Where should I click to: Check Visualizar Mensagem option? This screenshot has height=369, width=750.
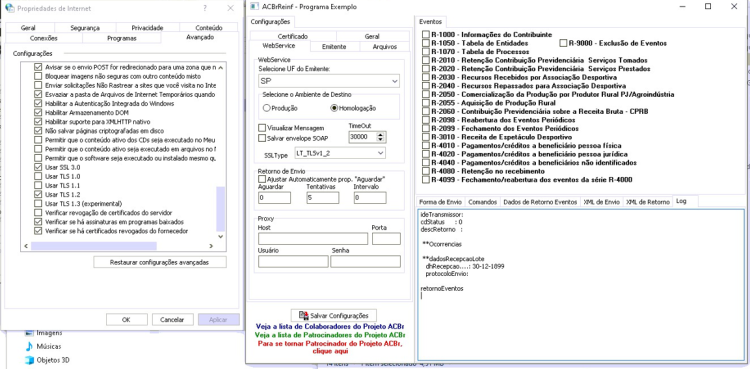262,128
